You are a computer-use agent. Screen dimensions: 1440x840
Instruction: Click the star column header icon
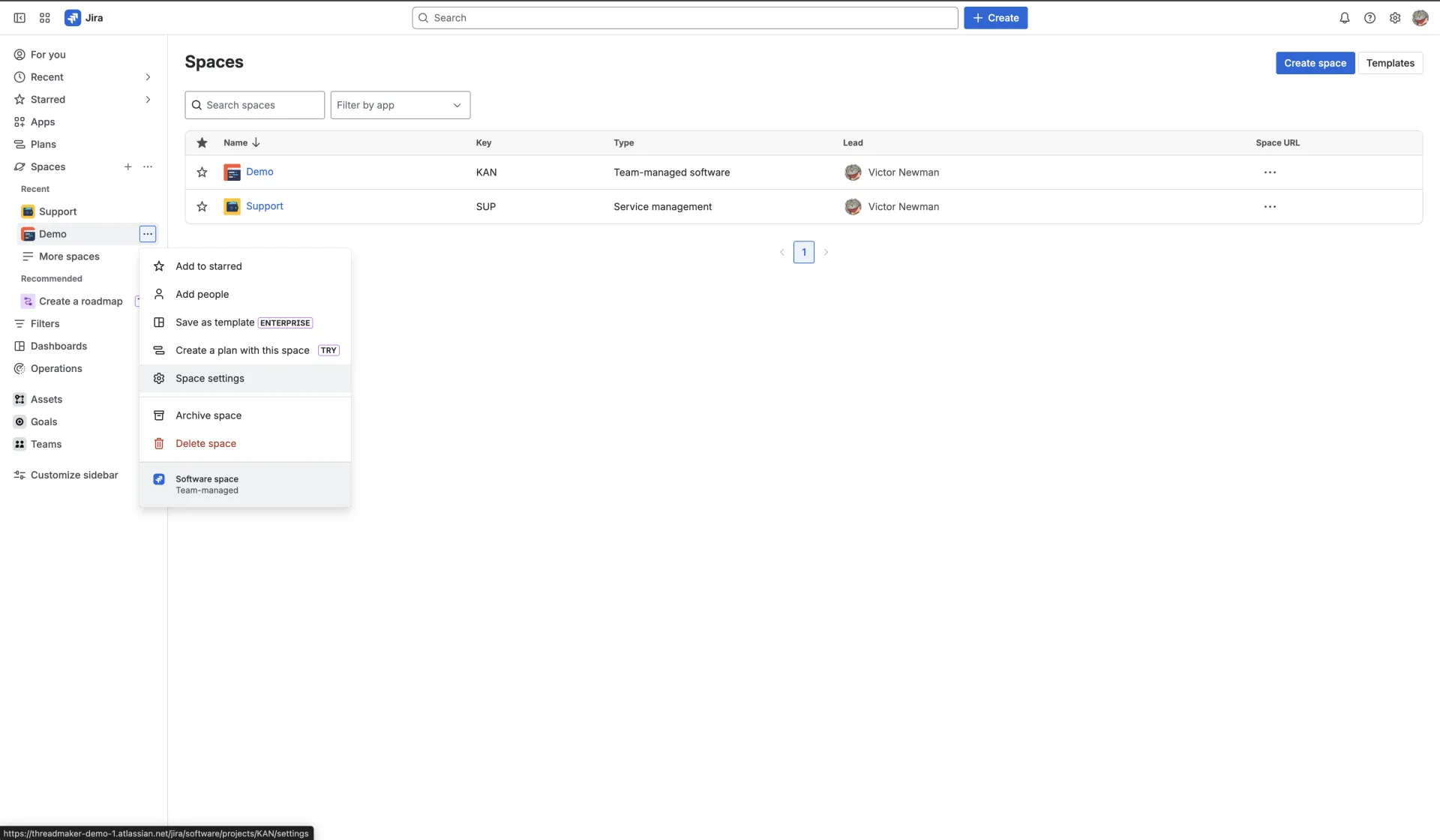pyautogui.click(x=202, y=142)
